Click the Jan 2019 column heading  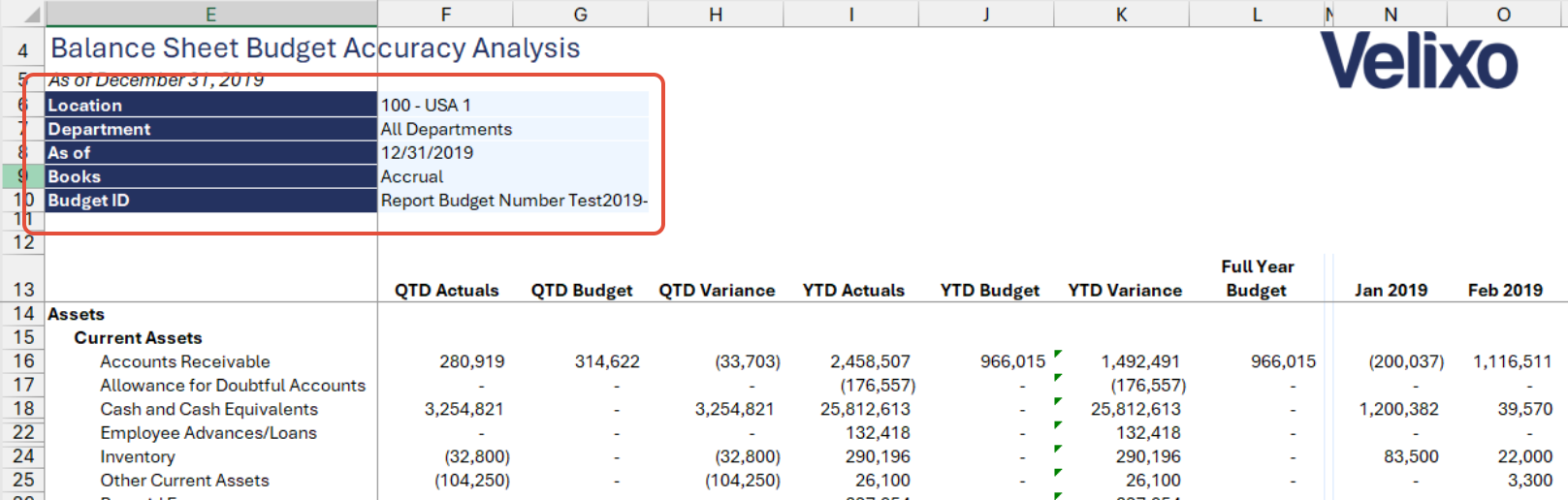click(1391, 290)
